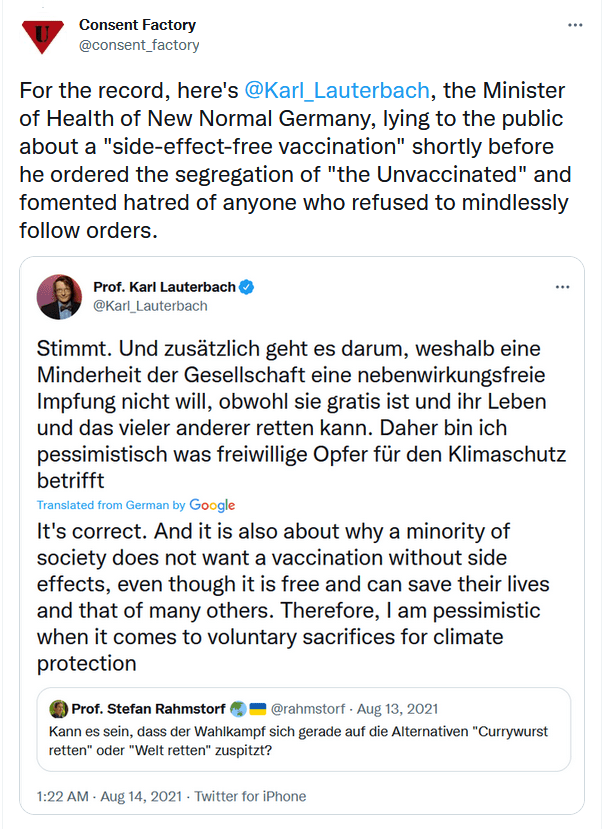
Task: Open the Prof. Karl Lauterbach display name
Action: pos(164,287)
